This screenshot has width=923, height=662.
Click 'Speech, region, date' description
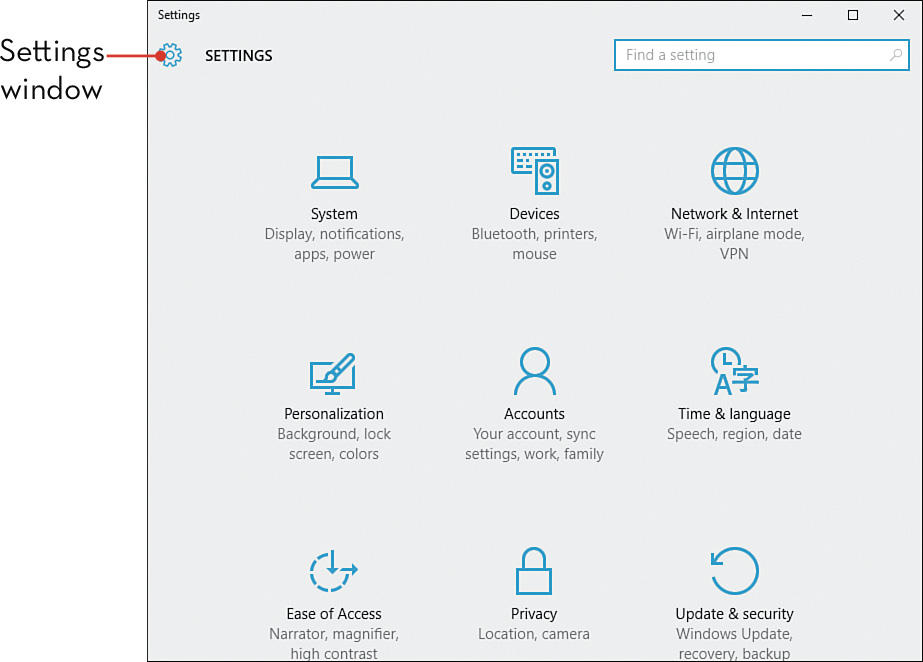pos(735,434)
